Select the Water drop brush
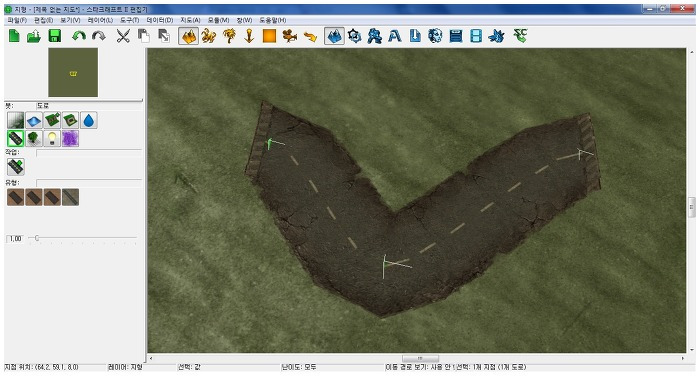Image resolution: width=700 pixels, height=376 pixels. 89,121
